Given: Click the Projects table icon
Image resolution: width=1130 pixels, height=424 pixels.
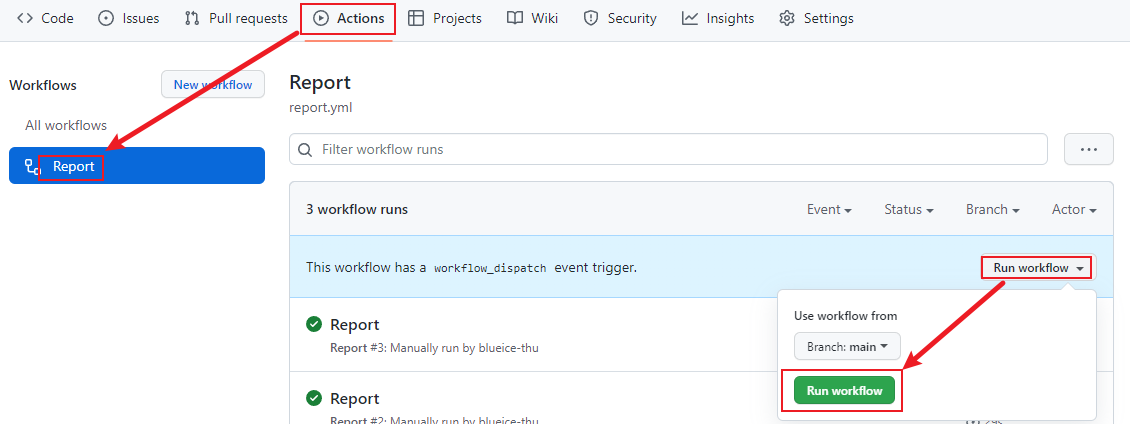Looking at the screenshot, I should tap(416, 19).
